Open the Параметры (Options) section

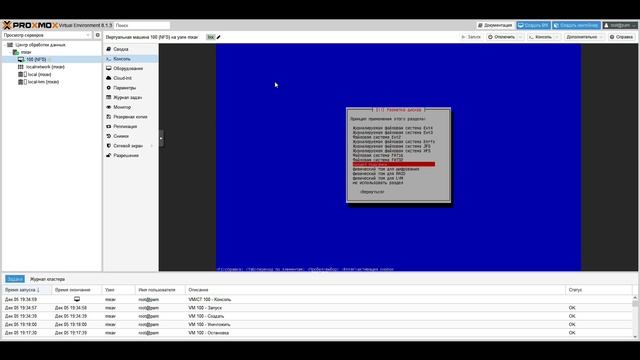[x=124, y=88]
